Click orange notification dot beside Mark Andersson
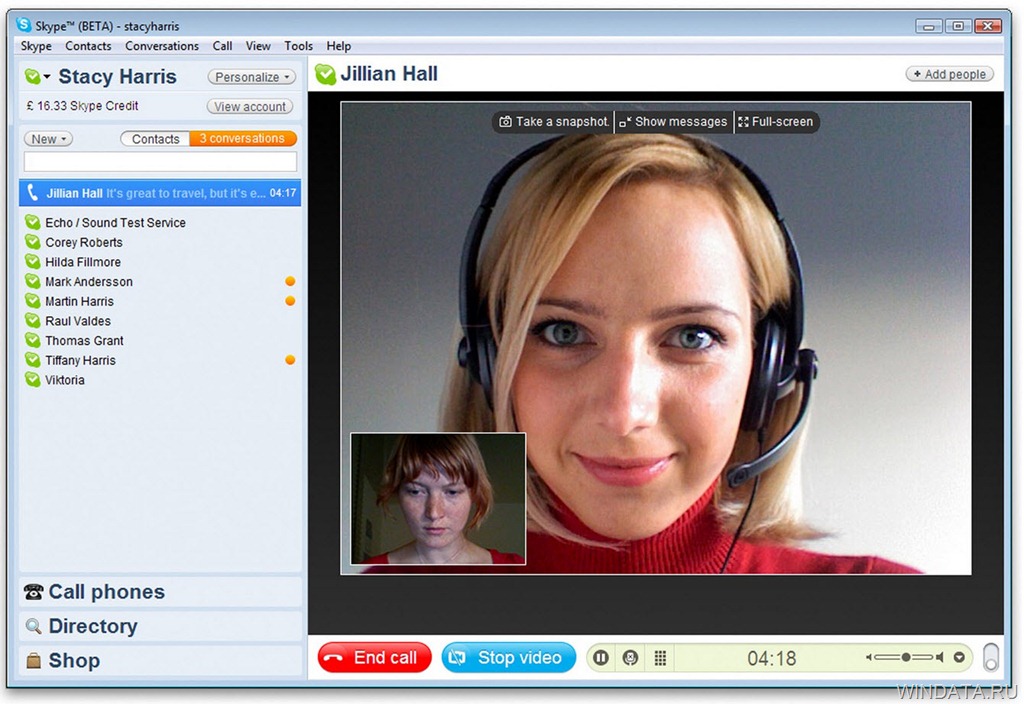The height and width of the screenshot is (704, 1024). (290, 281)
